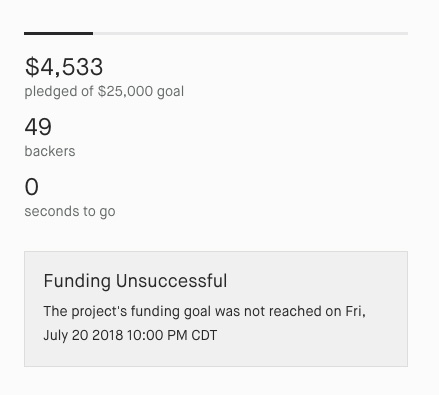Select the 0 time remaining number
The image size is (439, 395).
coord(32,187)
